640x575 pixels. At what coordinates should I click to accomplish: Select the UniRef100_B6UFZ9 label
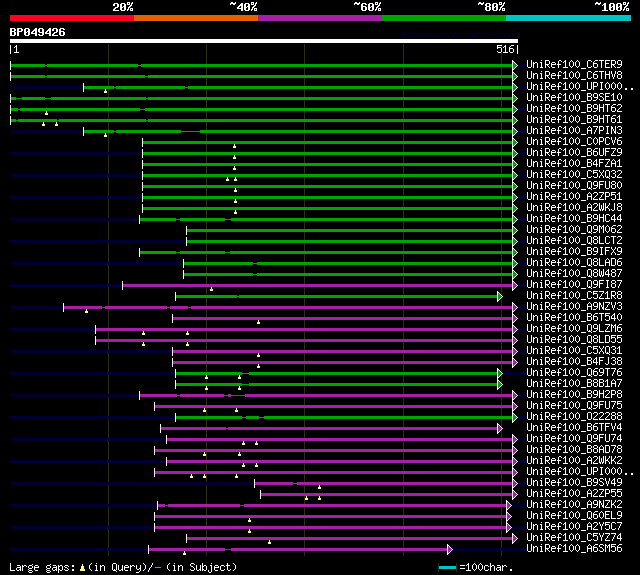point(574,153)
